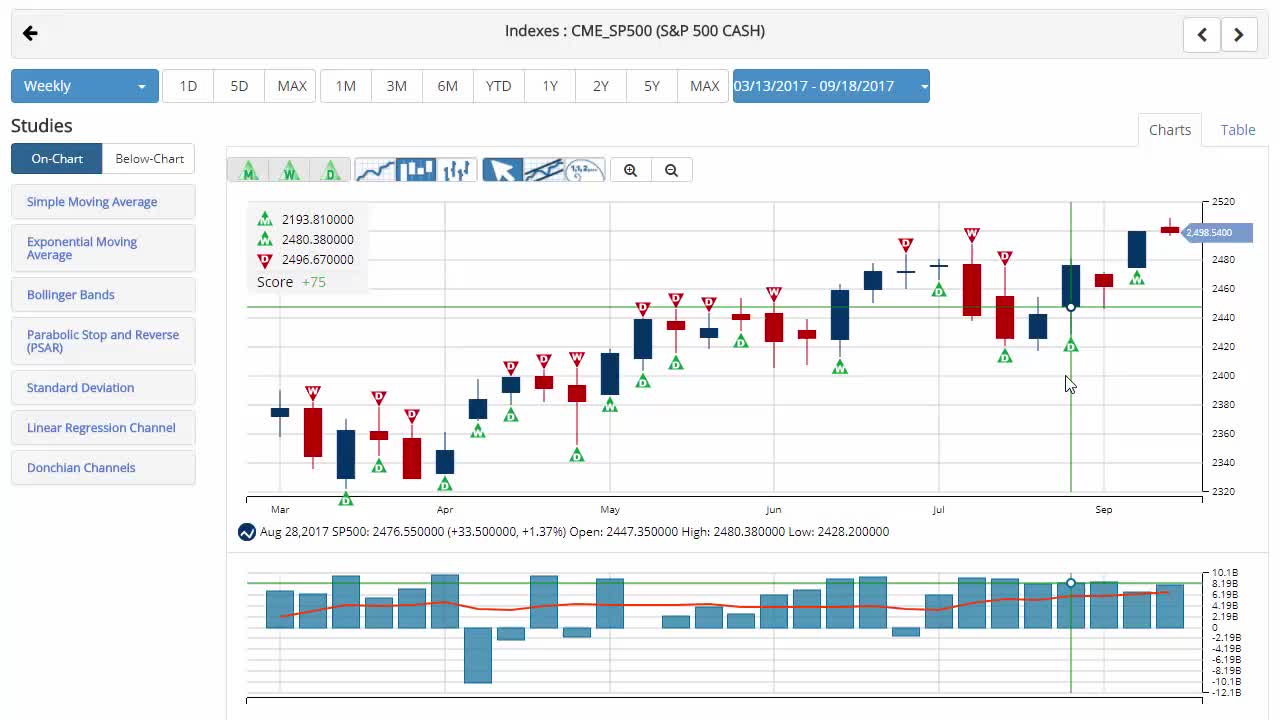Click the 2496.670000 daily triangle value
Screen dimensions: 1280x720
318,260
